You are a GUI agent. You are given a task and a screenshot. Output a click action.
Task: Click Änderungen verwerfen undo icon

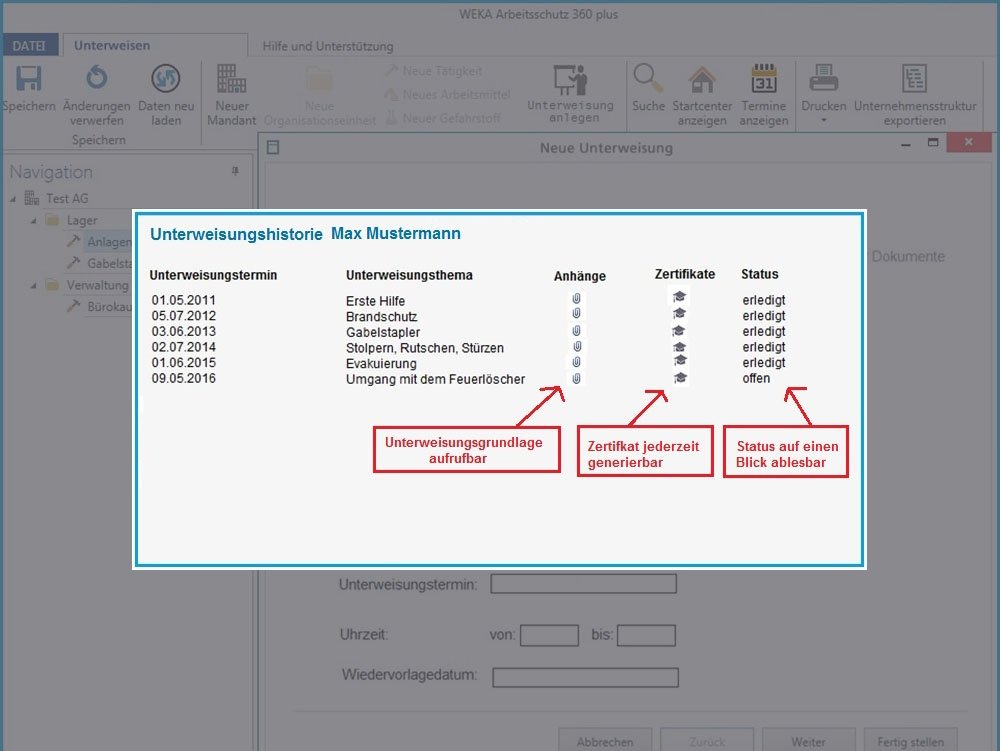[96, 78]
